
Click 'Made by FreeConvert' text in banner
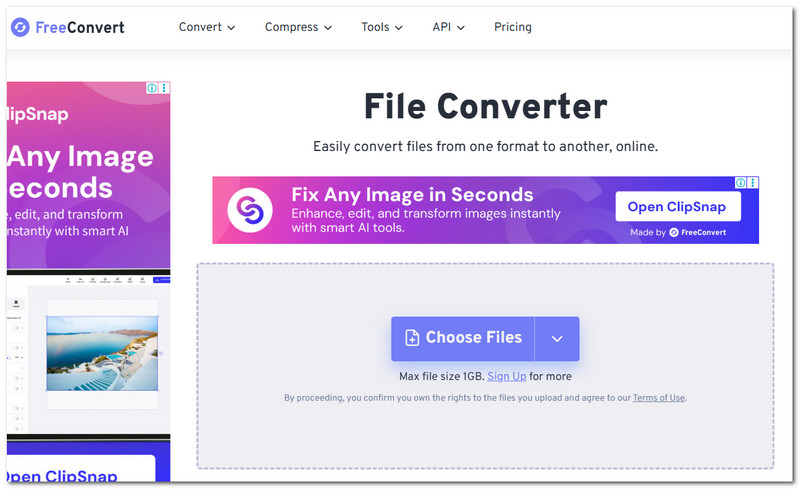[678, 232]
